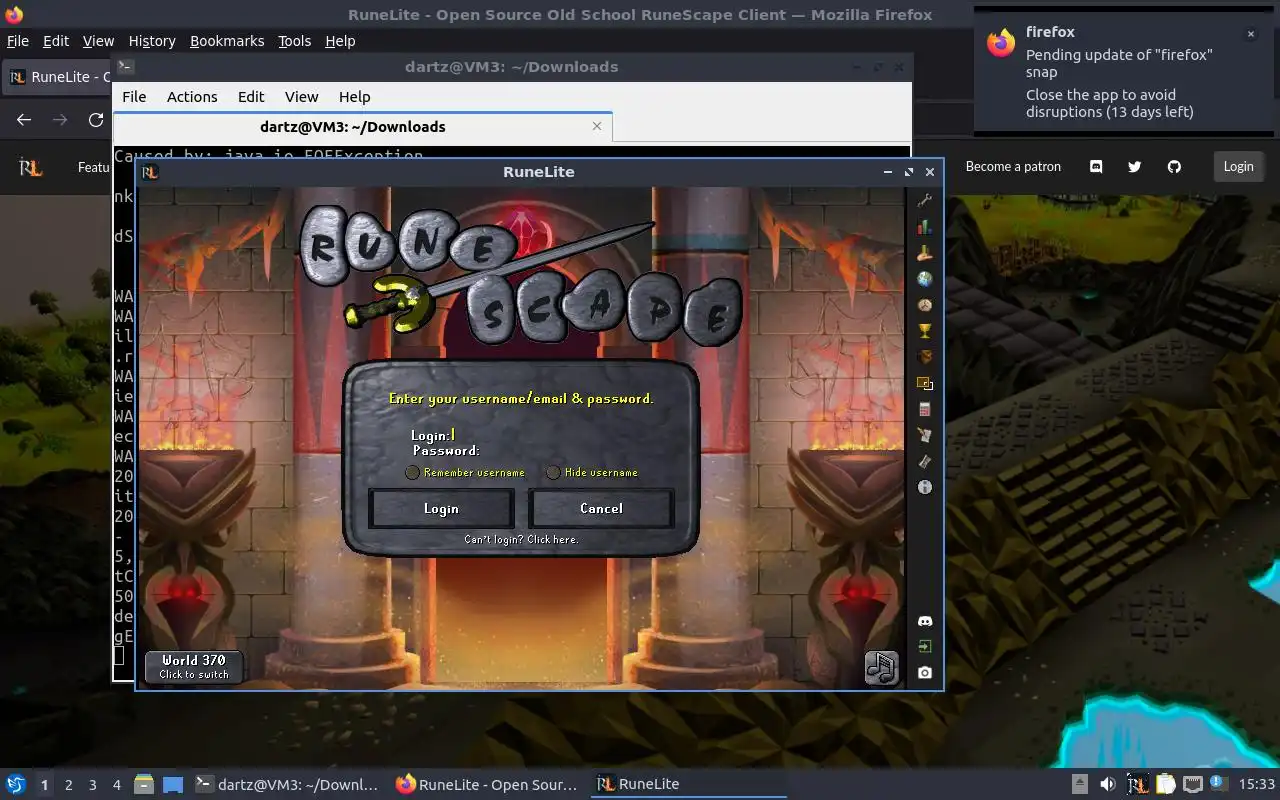Open the Firefox Tools menu
Image resolution: width=1280 pixels, height=800 pixels.
click(295, 41)
